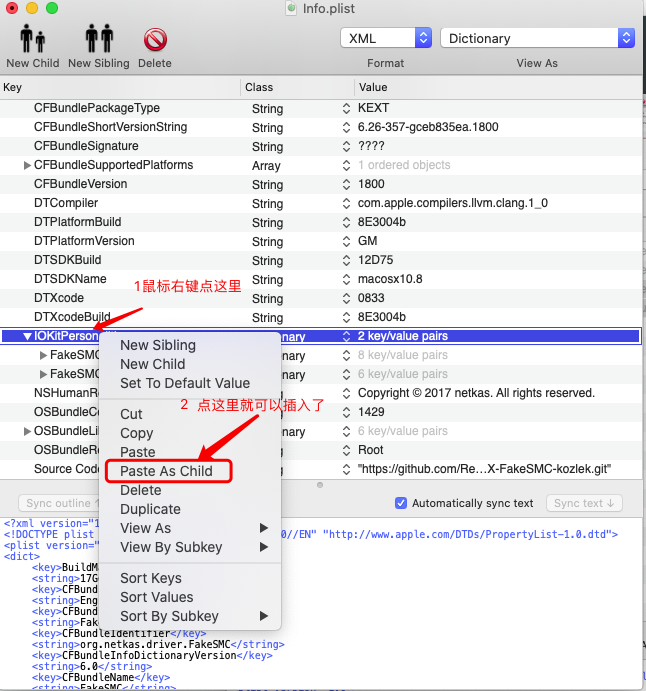Expand the OSBundleLibraries row
Image resolution: width=646 pixels, height=691 pixels.
27,431
